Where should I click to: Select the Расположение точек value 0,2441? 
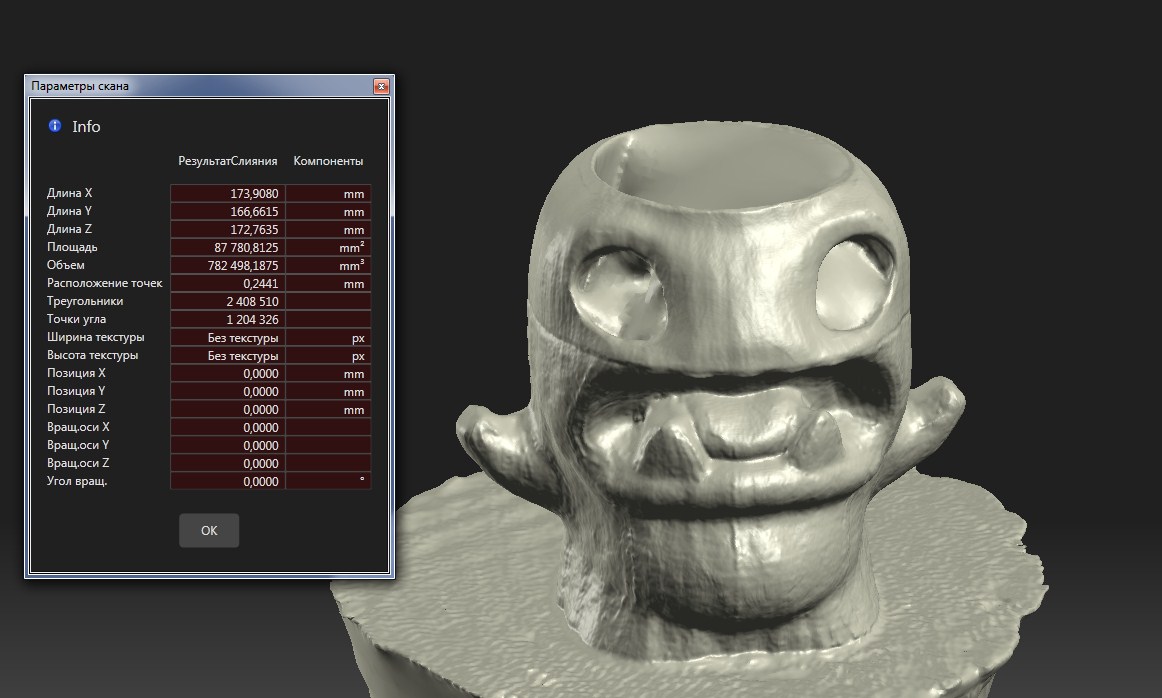coord(228,284)
